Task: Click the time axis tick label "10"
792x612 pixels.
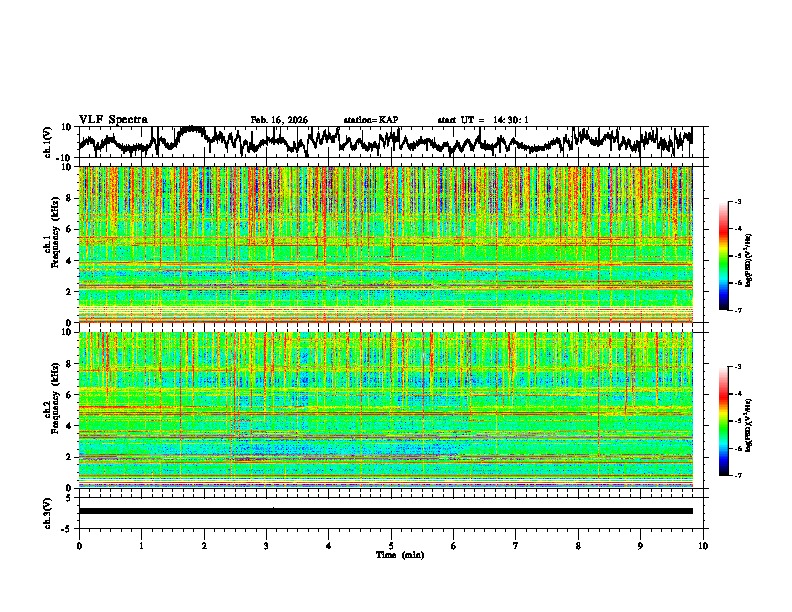Action: [703, 546]
